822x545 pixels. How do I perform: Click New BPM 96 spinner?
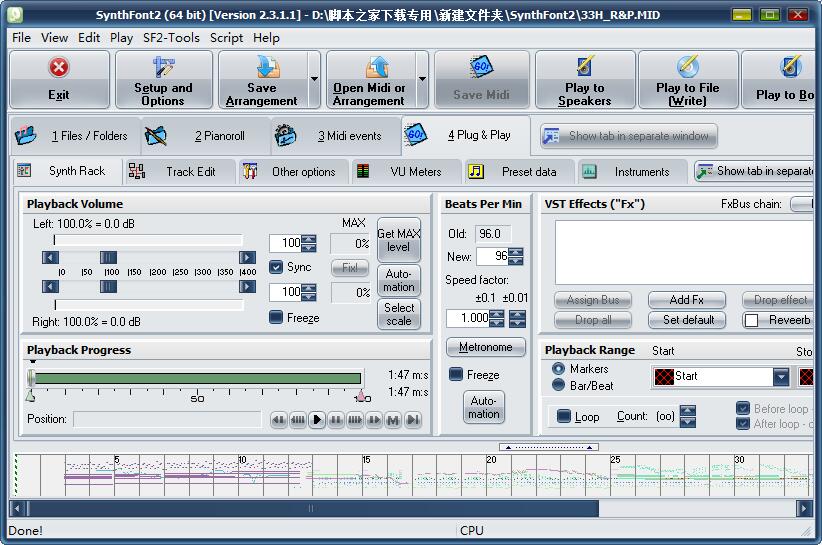[x=516, y=256]
